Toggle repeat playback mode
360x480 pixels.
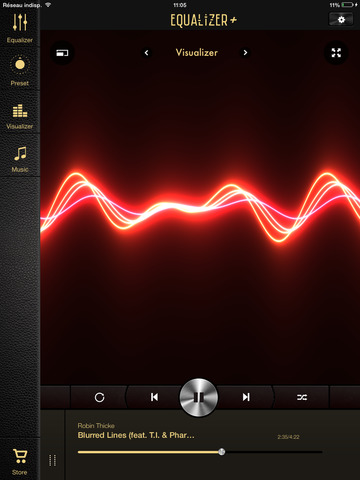coord(99,397)
